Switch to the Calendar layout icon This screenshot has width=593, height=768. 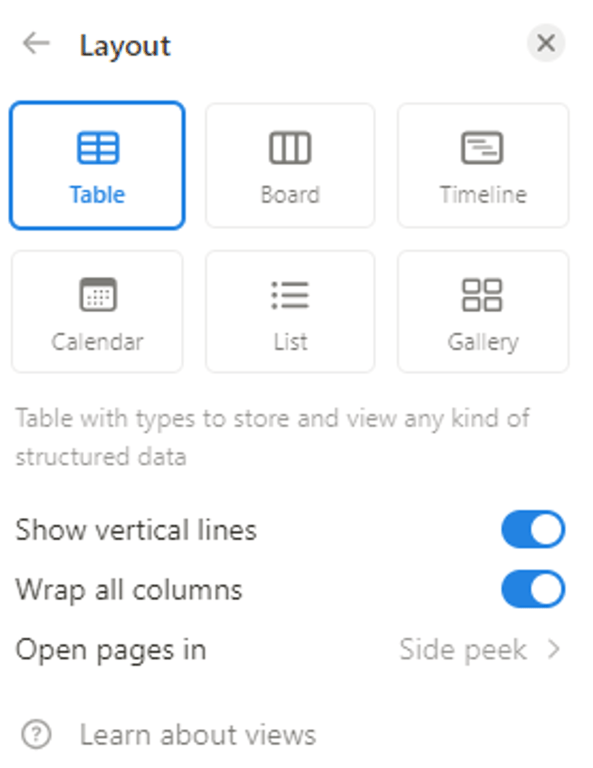pyautogui.click(x=98, y=294)
